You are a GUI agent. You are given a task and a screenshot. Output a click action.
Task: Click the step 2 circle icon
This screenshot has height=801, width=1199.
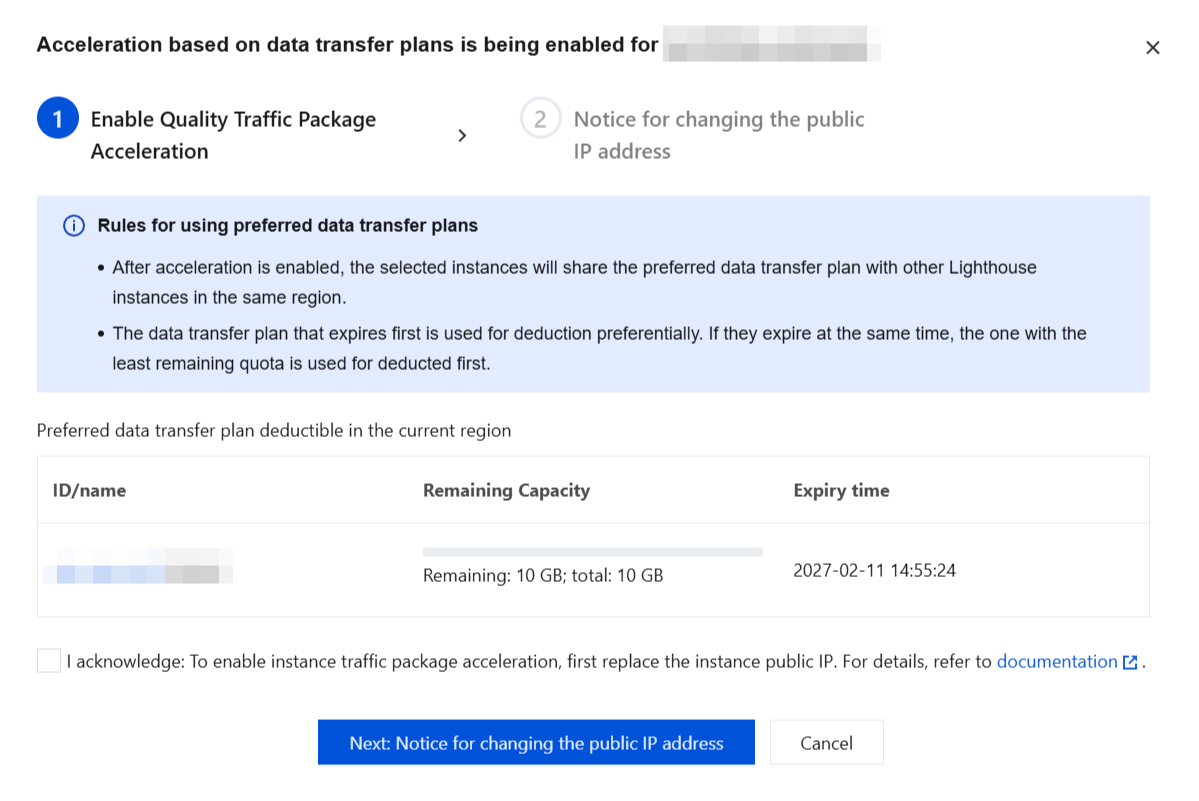tap(540, 118)
